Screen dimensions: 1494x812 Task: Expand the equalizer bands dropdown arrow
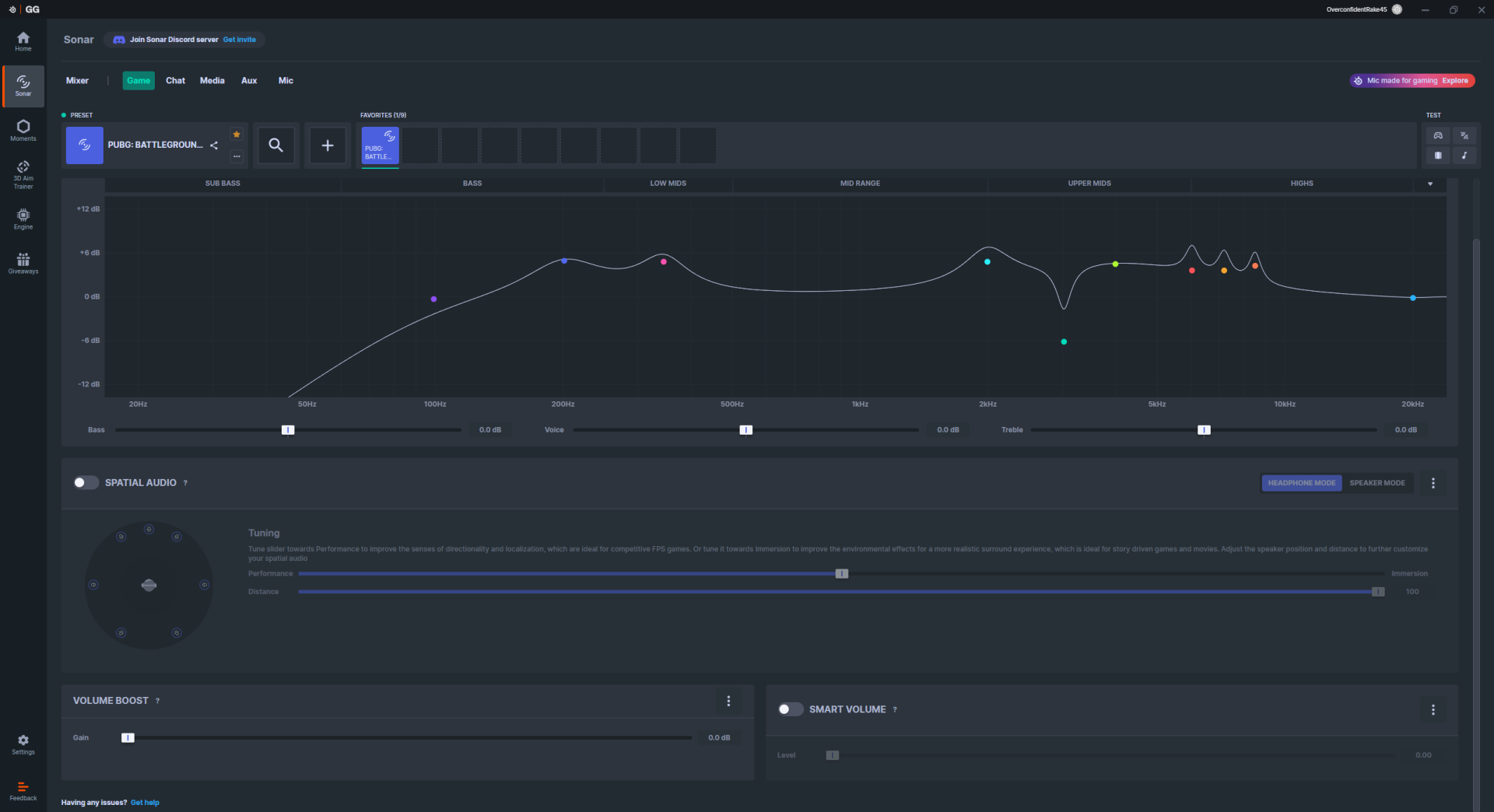[1430, 184]
